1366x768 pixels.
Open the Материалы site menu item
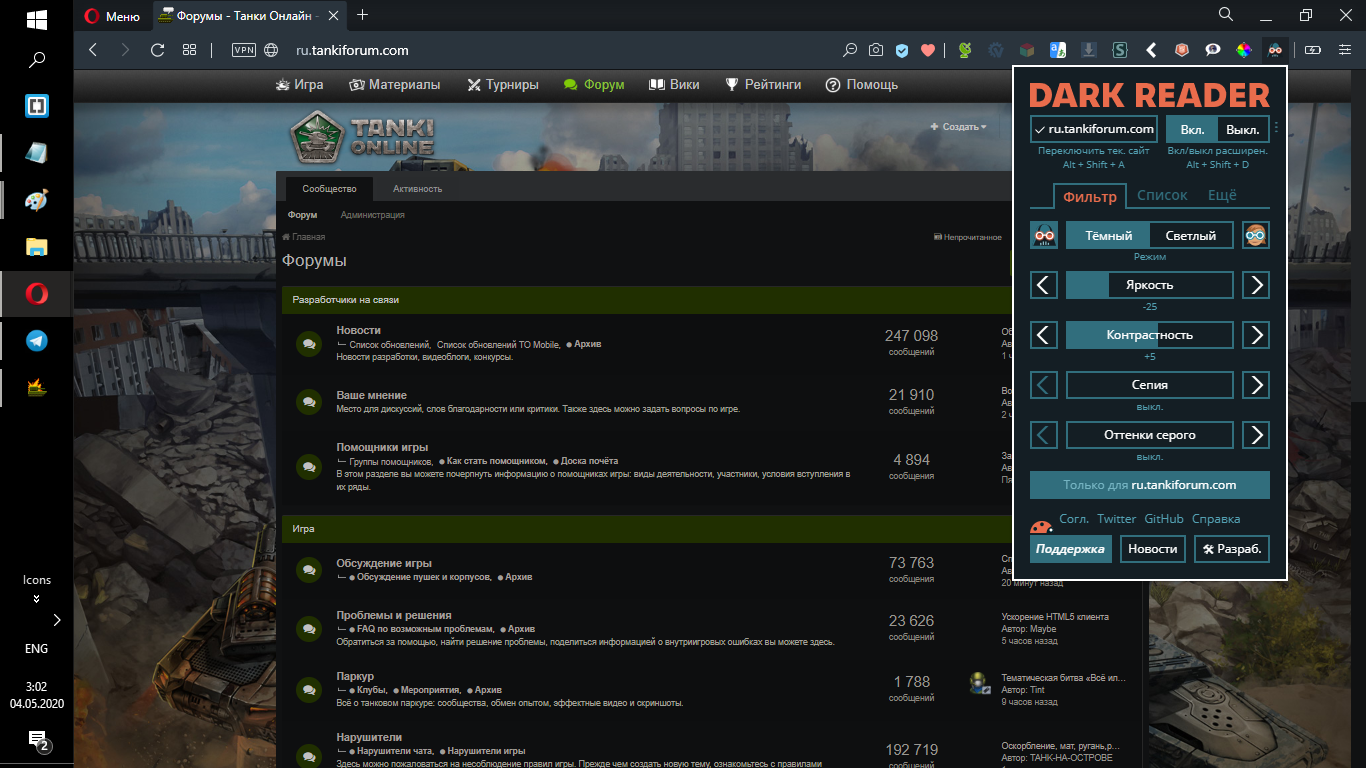point(394,85)
